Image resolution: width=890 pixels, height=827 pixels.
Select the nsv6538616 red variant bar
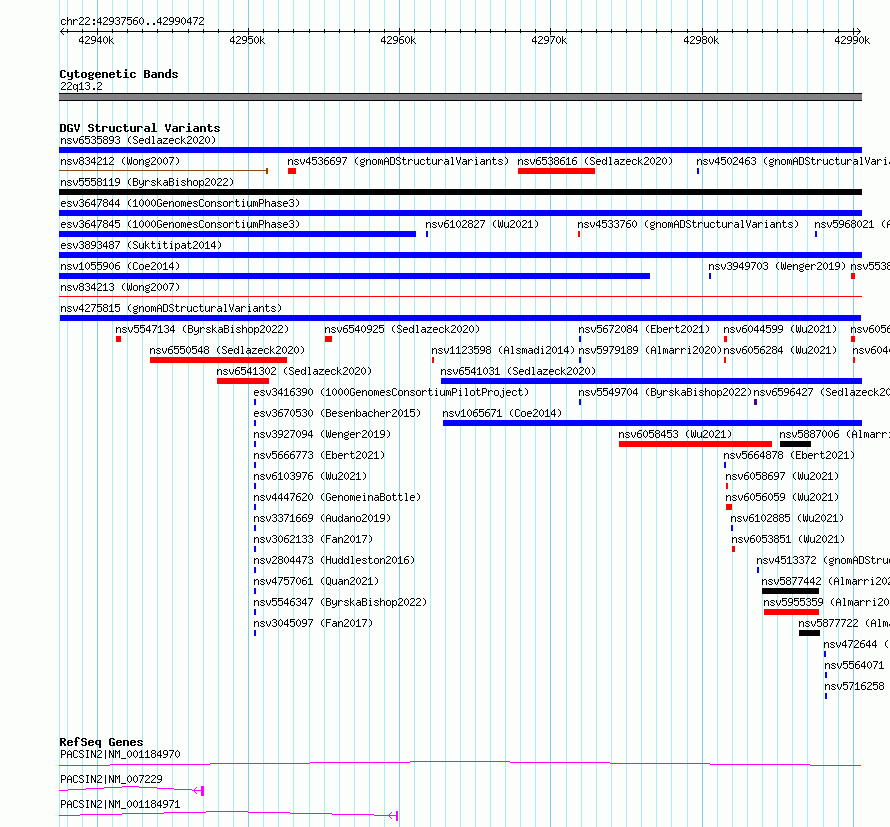[x=556, y=171]
